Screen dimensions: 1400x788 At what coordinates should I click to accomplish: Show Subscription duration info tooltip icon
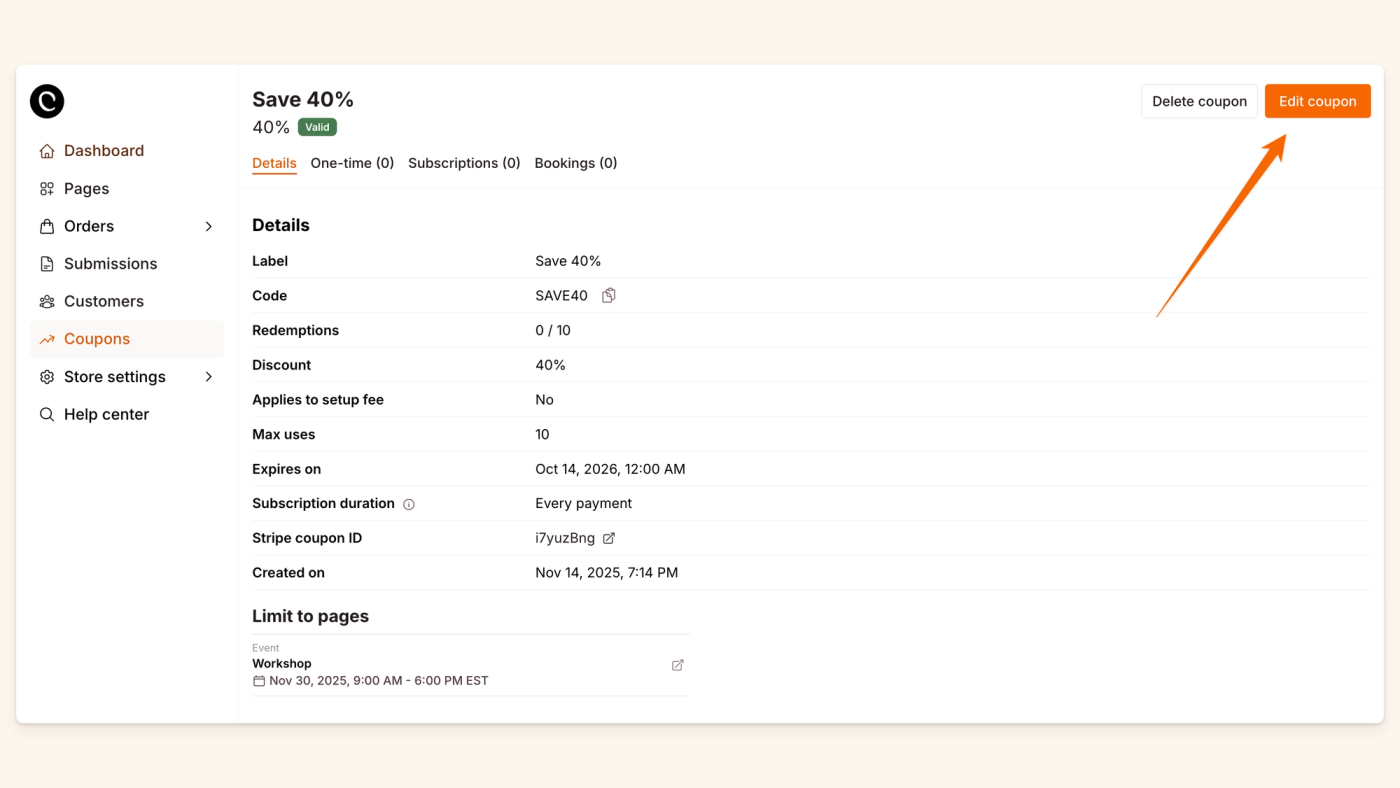[409, 504]
